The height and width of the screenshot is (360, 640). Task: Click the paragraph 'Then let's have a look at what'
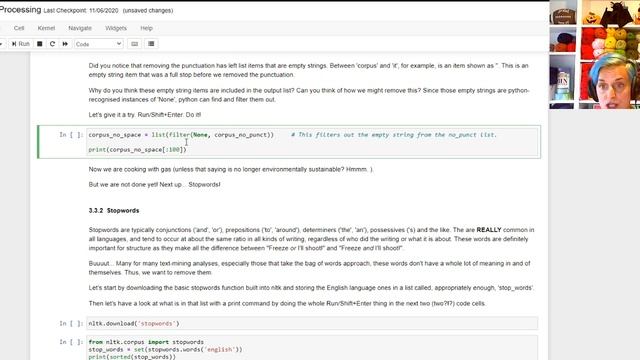point(287,304)
